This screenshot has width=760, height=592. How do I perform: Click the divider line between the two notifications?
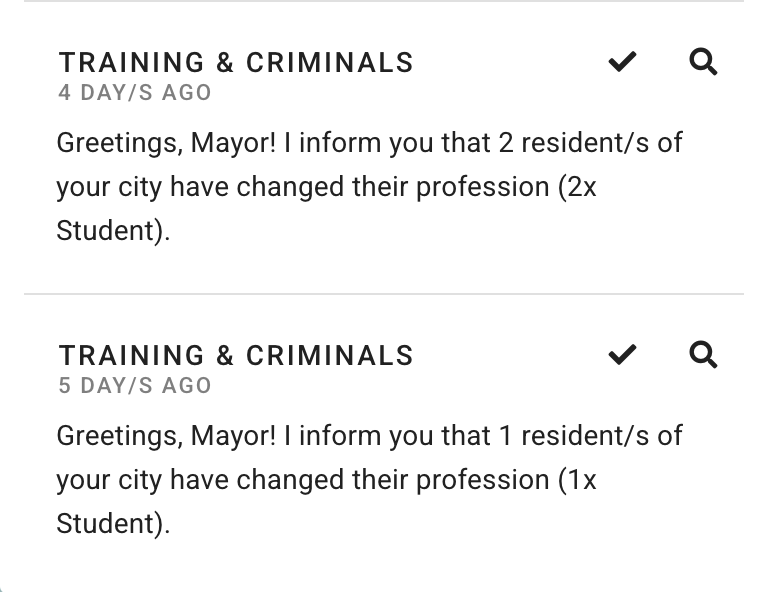[384, 293]
